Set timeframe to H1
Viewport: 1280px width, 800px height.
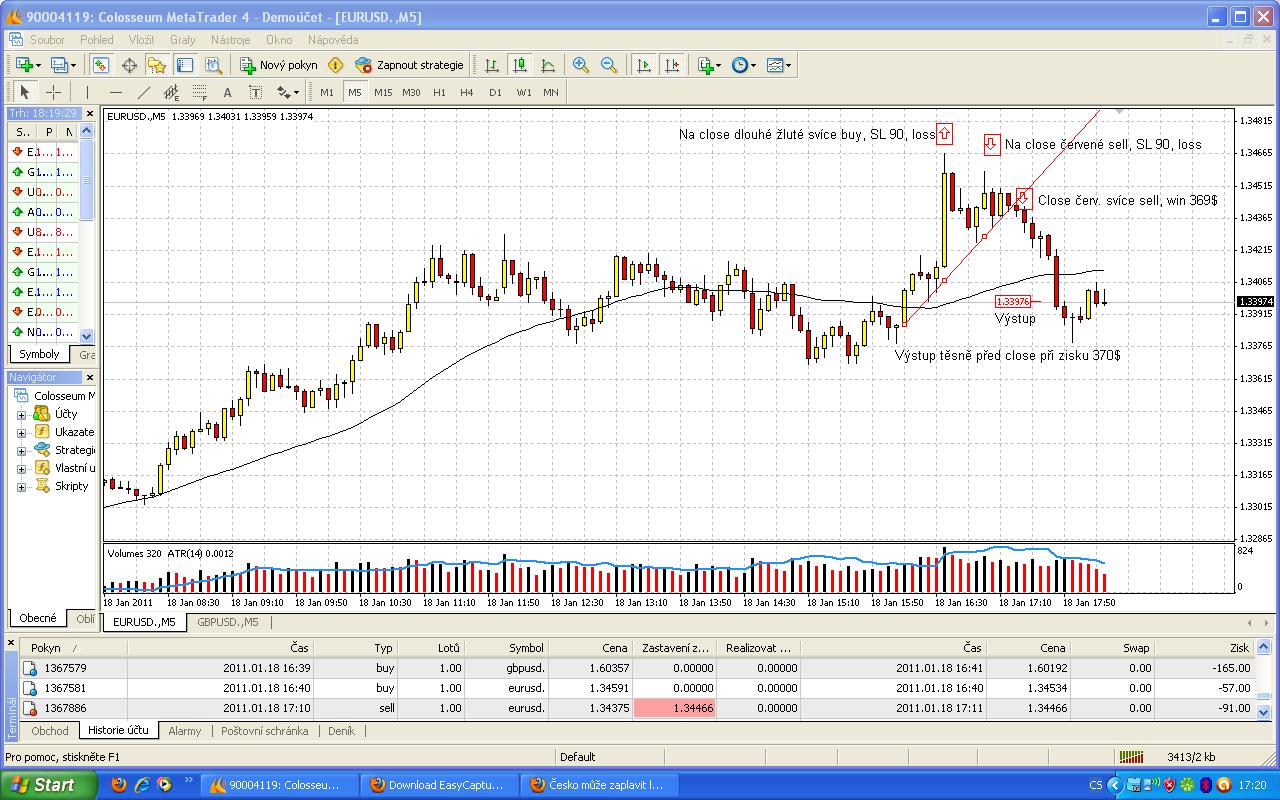(x=439, y=92)
